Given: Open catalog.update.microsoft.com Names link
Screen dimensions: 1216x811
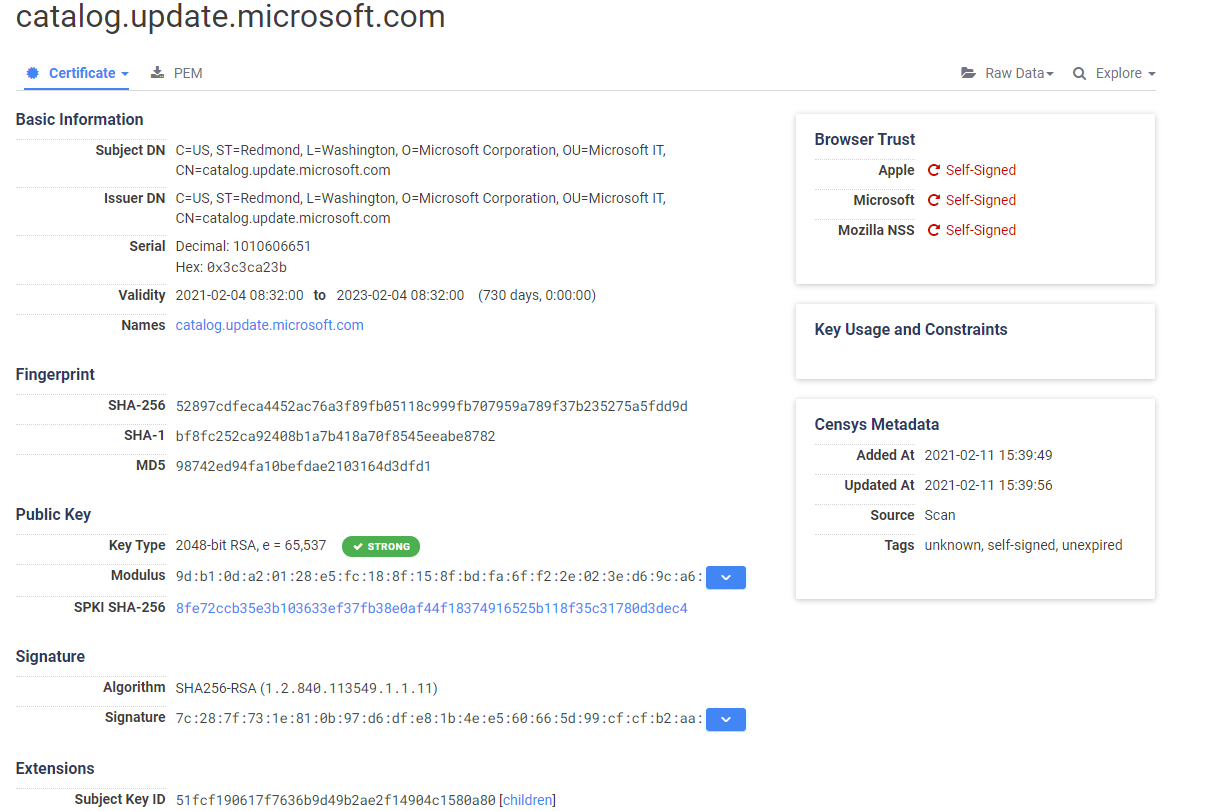Looking at the screenshot, I should pyautogui.click(x=270, y=325).
